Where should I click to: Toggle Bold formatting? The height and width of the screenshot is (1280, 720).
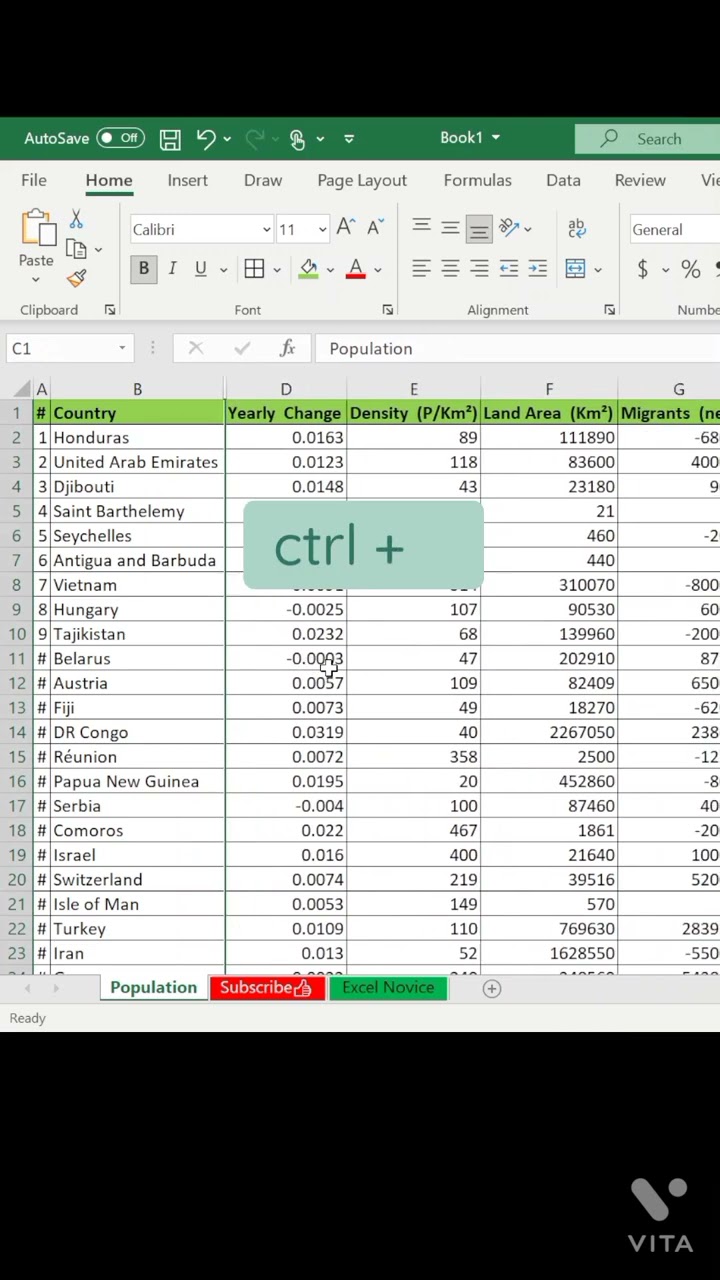point(143,269)
